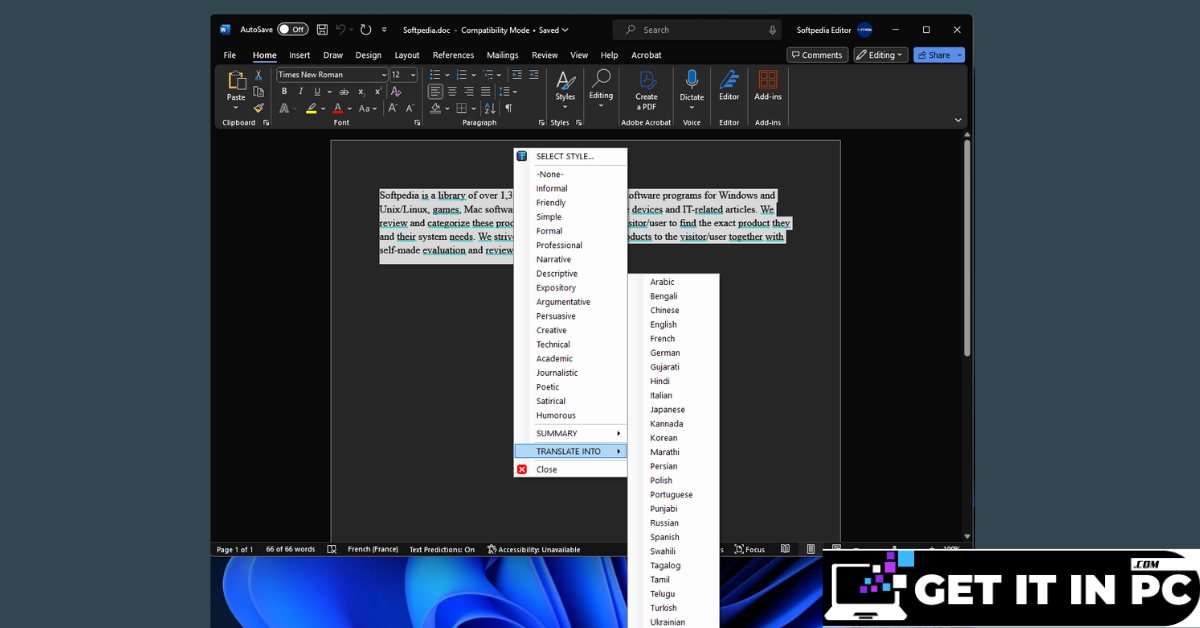Screen dimensions: 1200x628
Task: Apply Subscript formatting
Action: (361, 92)
